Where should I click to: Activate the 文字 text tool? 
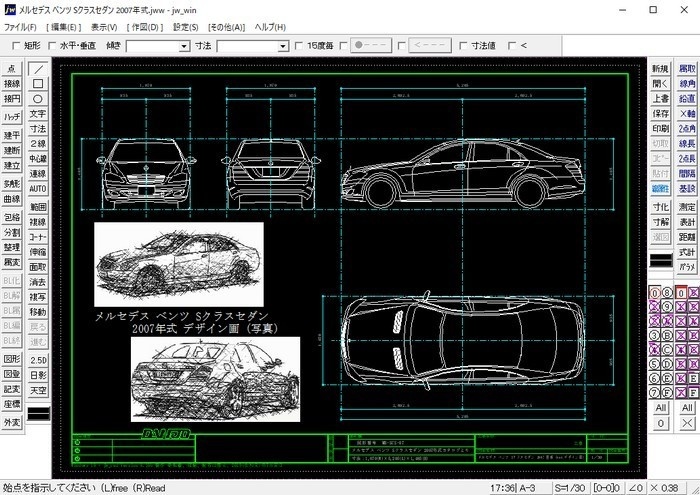click(x=38, y=114)
